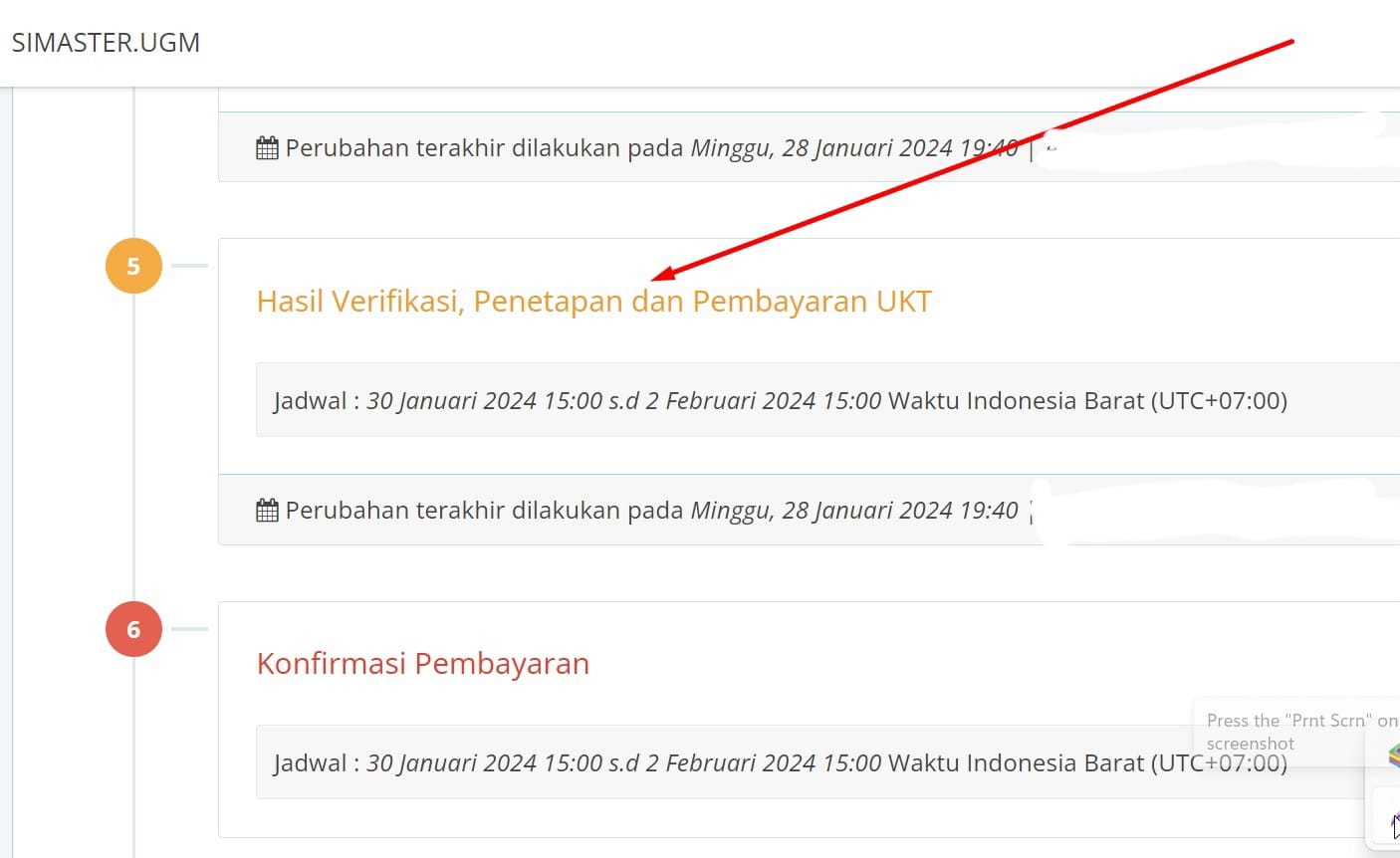Click the calendar icon beside step 5's last-change date
Viewport: 1400px width, 858px height.
[x=266, y=509]
